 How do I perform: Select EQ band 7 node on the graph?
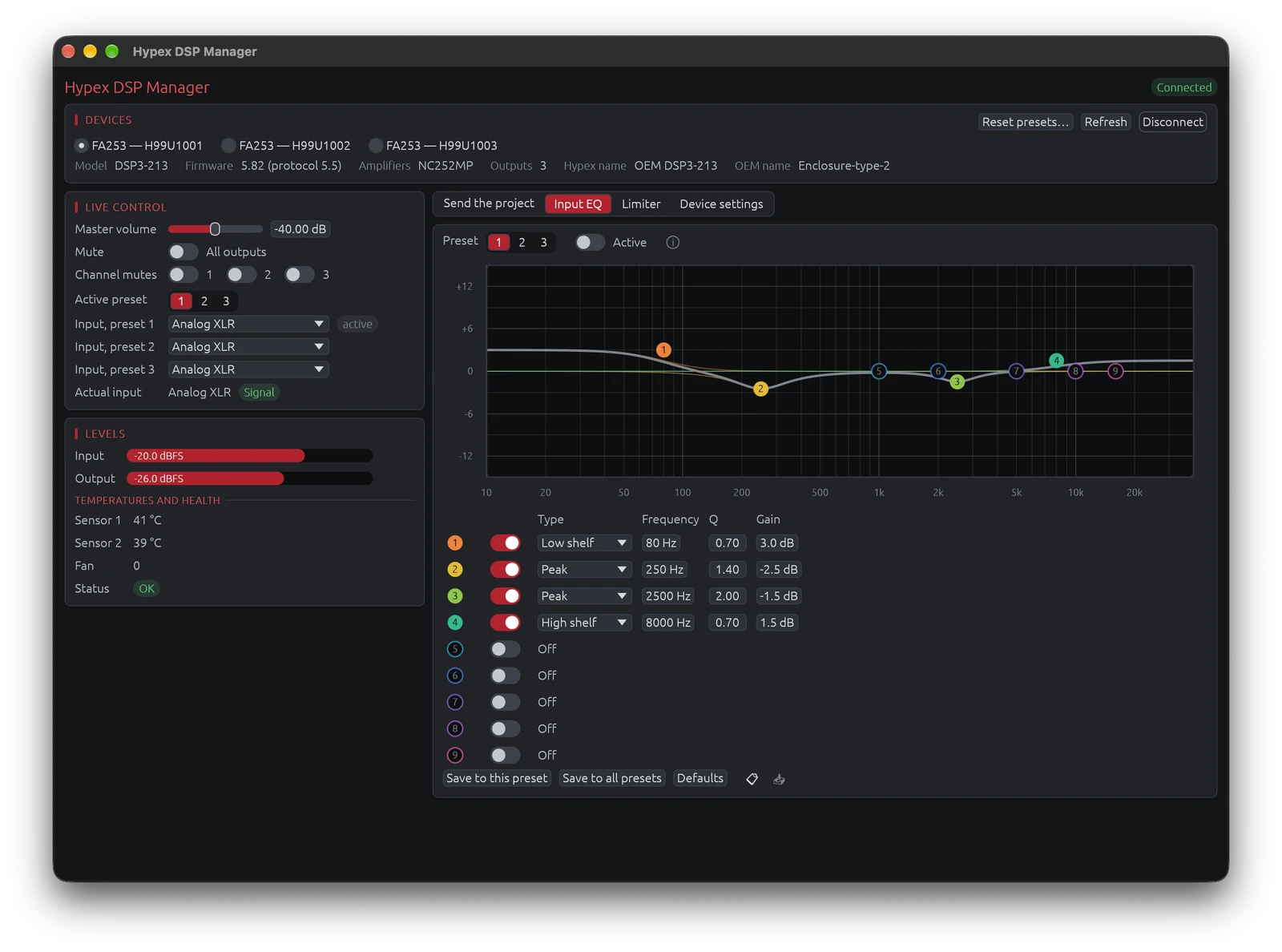(x=1016, y=371)
